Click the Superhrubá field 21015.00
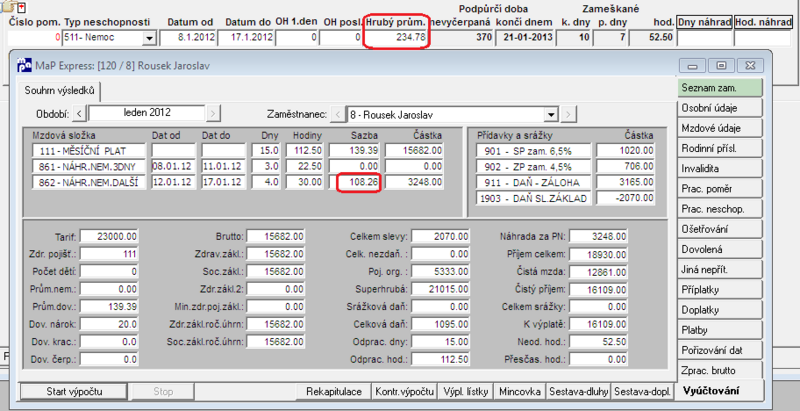800x411 pixels. pyautogui.click(x=441, y=289)
